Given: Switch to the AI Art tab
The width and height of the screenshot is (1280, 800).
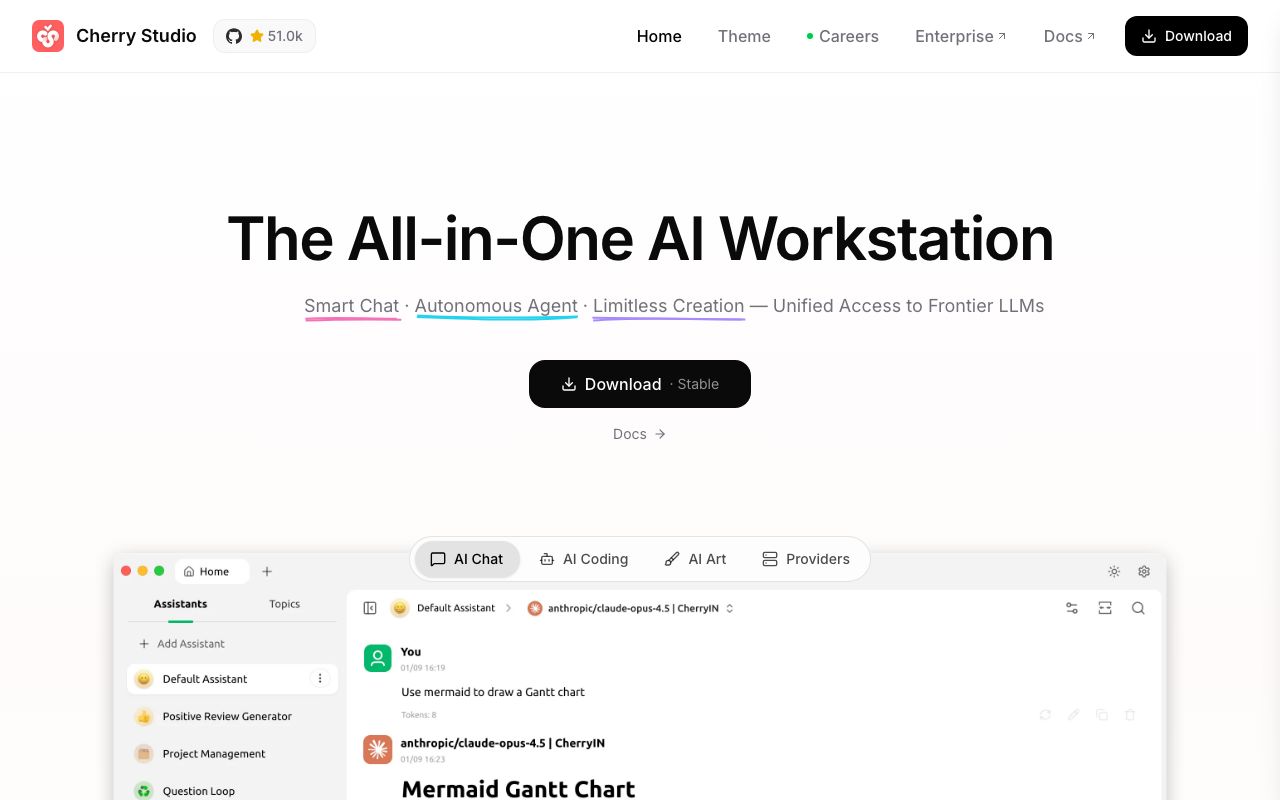Looking at the screenshot, I should coord(696,559).
